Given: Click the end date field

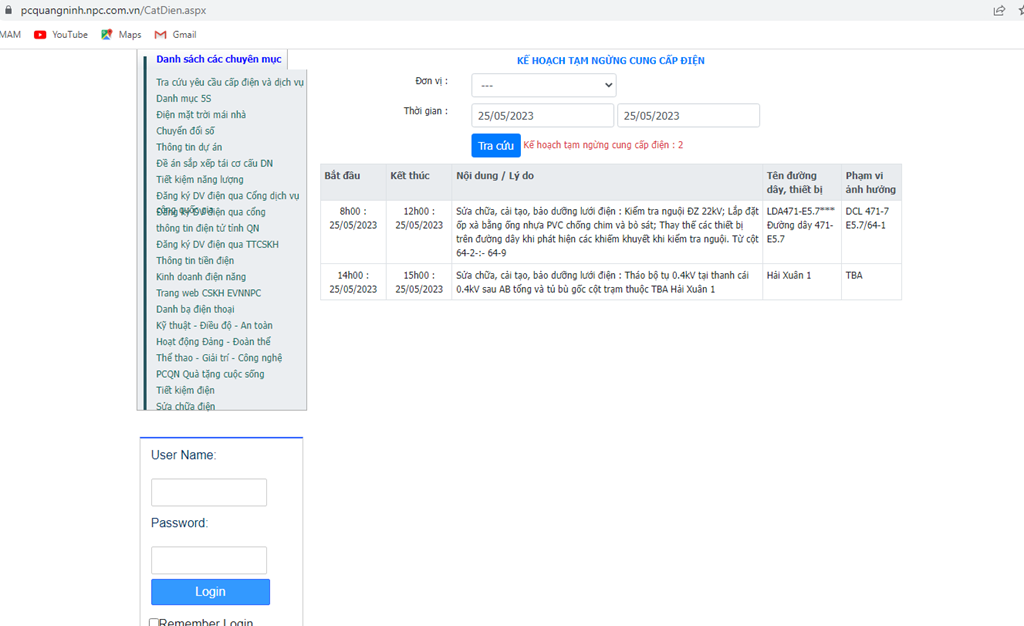Looking at the screenshot, I should (x=688, y=116).
